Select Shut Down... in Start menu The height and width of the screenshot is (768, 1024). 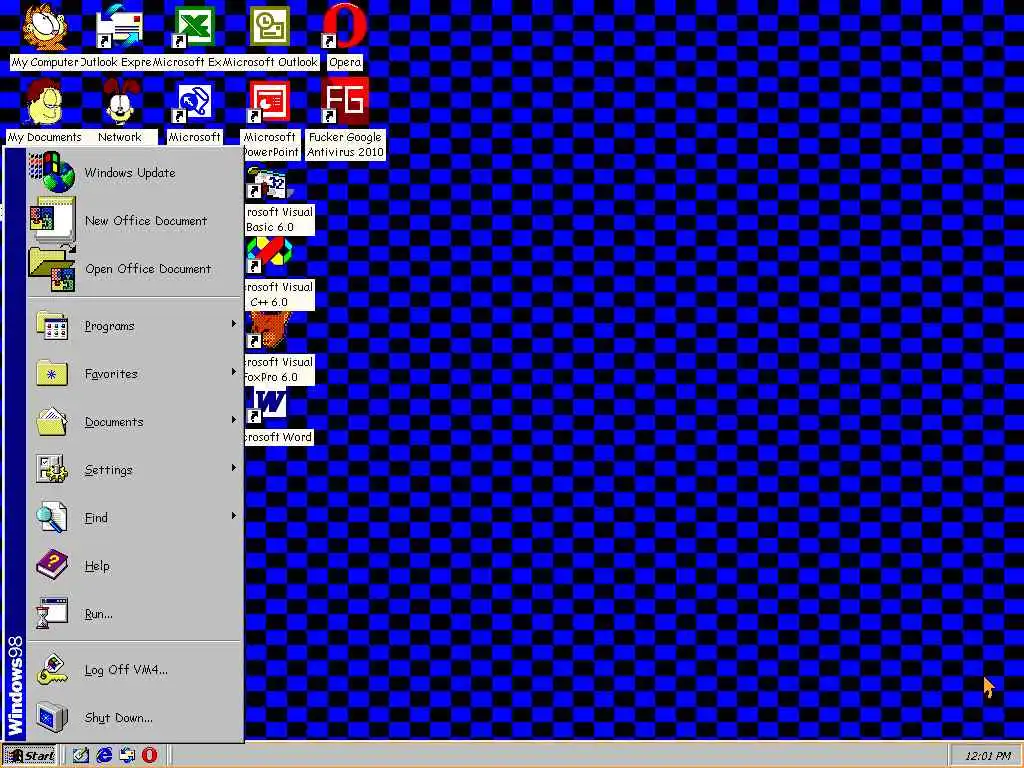[x=135, y=717]
